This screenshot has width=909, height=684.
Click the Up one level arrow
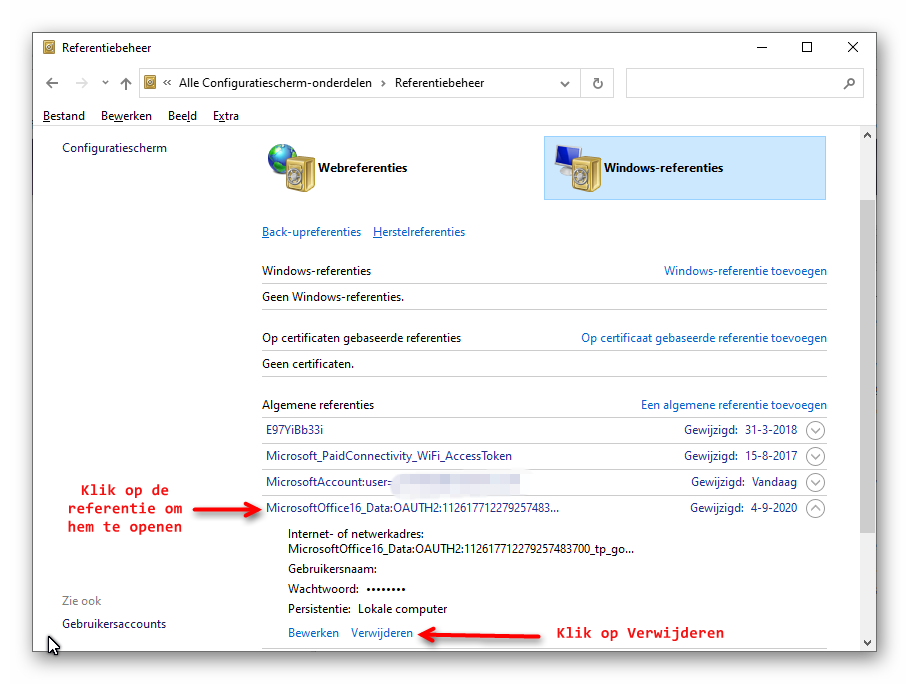(125, 83)
